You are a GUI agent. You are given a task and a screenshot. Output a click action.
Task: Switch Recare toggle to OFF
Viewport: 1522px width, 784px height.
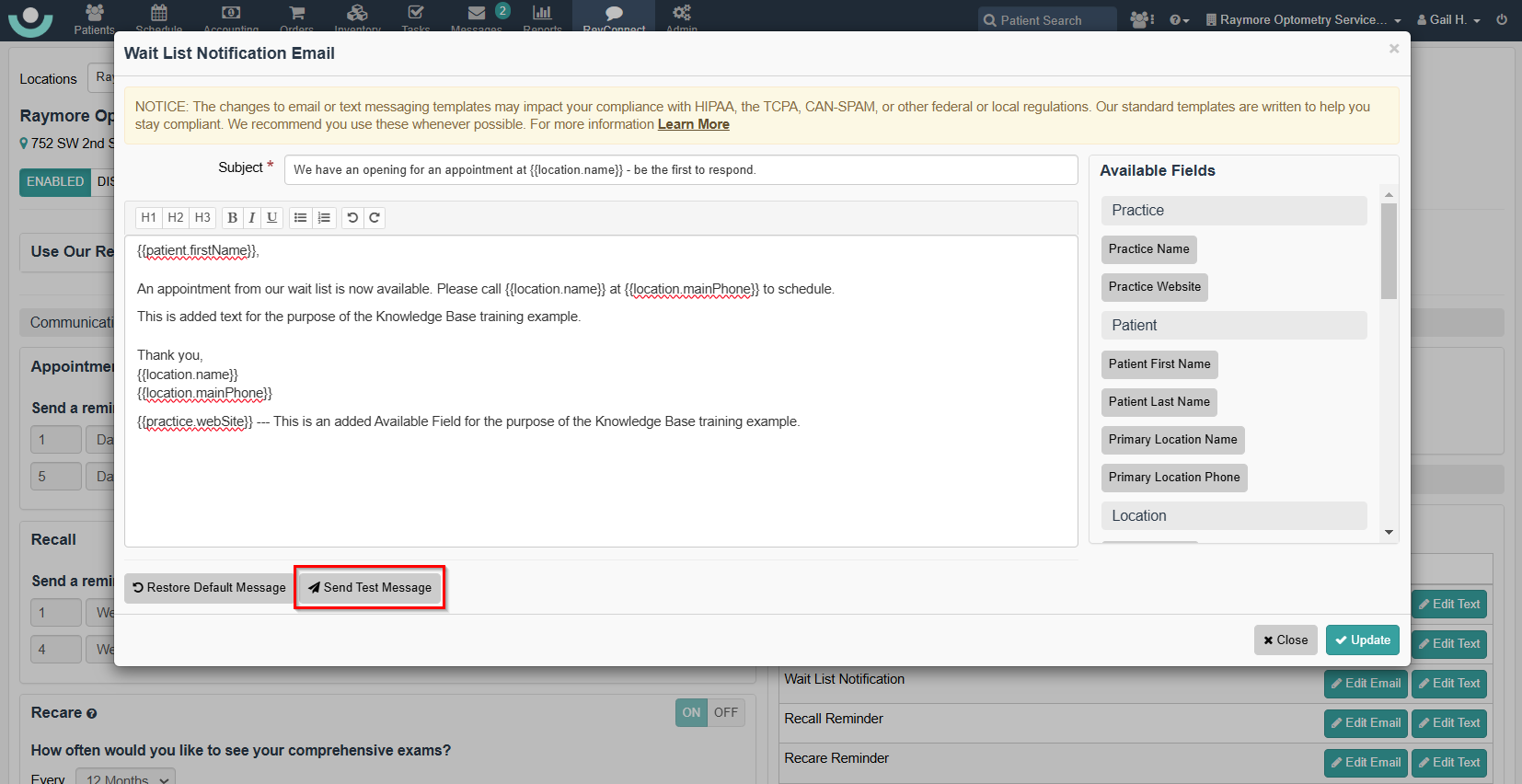tap(726, 712)
